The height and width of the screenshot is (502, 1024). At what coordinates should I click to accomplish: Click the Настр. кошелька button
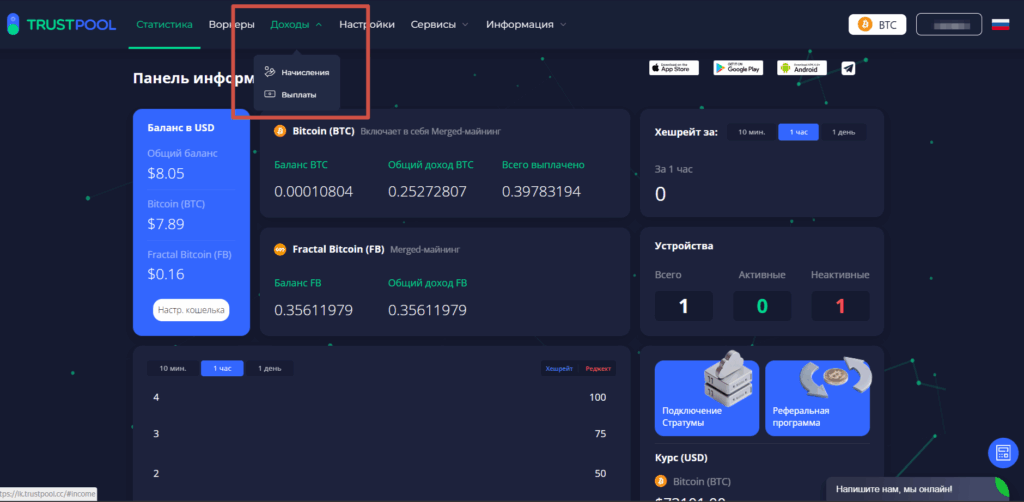point(191,310)
